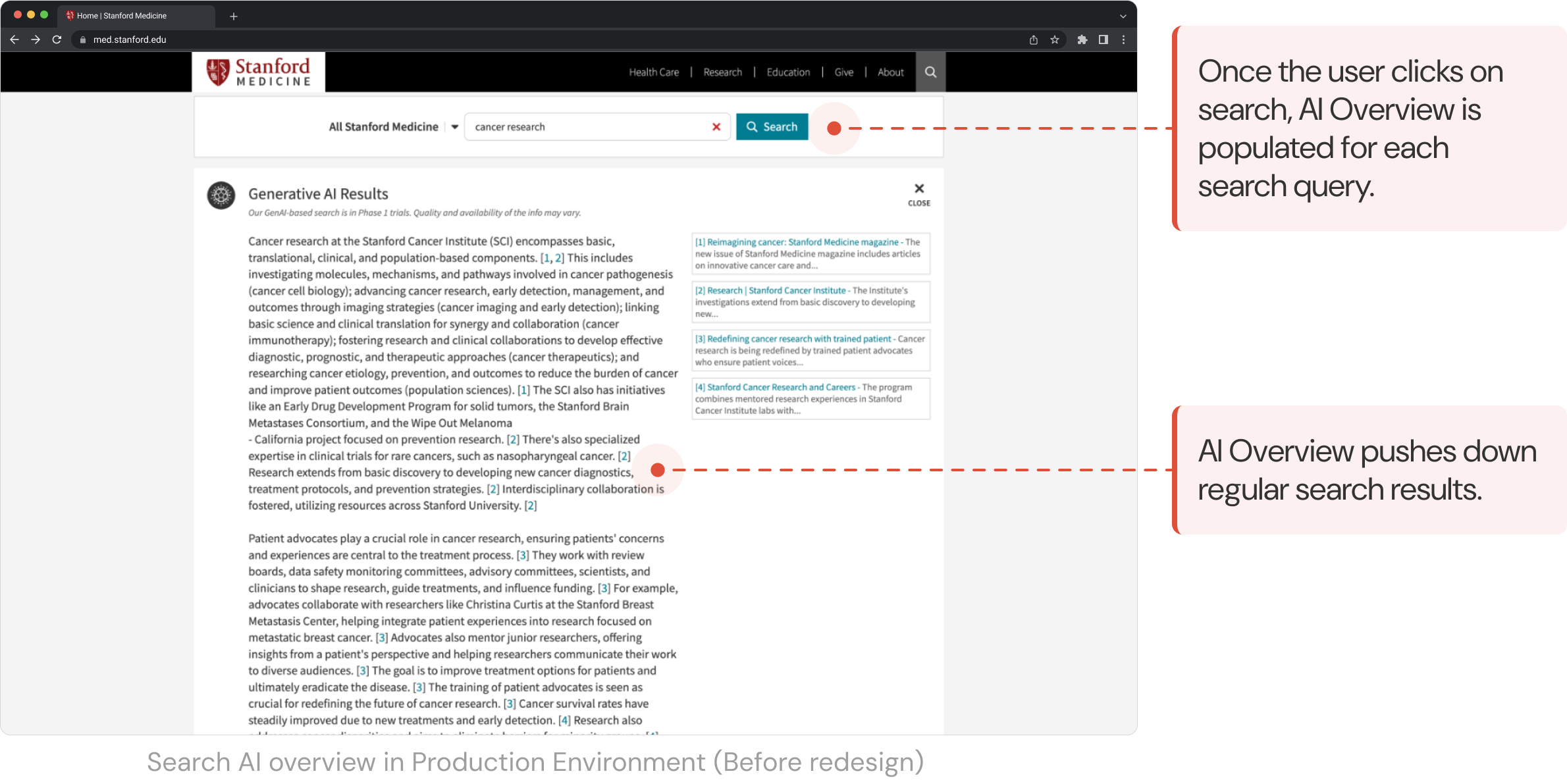1567x784 pixels.
Task: Select the Home | Stanford Medicine tab
Action: (x=136, y=16)
